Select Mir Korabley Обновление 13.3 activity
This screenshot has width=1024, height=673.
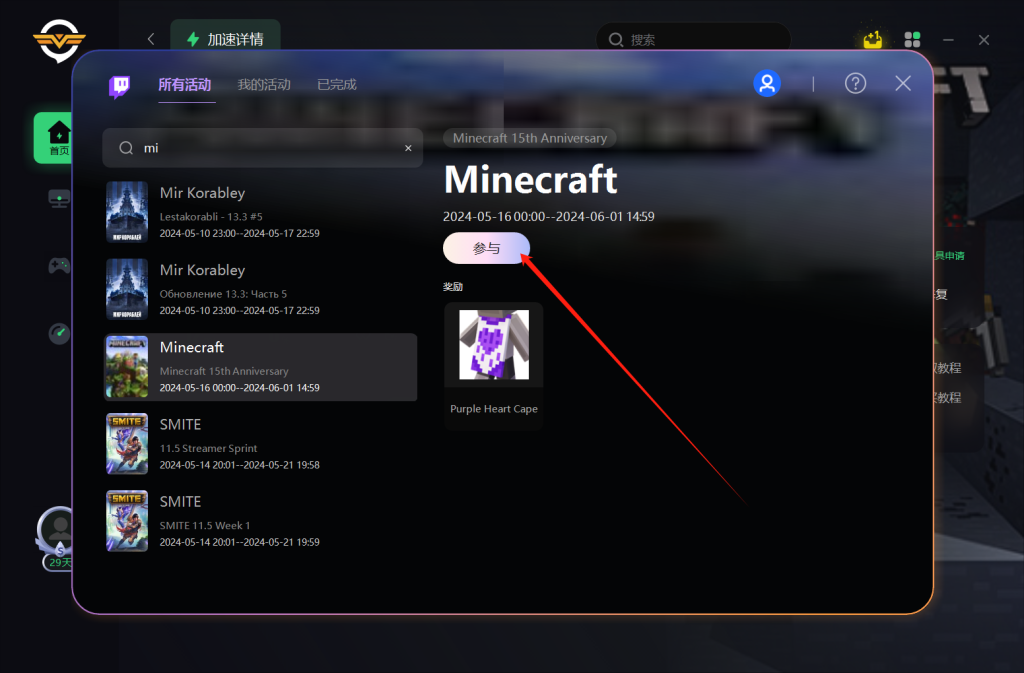(x=261, y=289)
